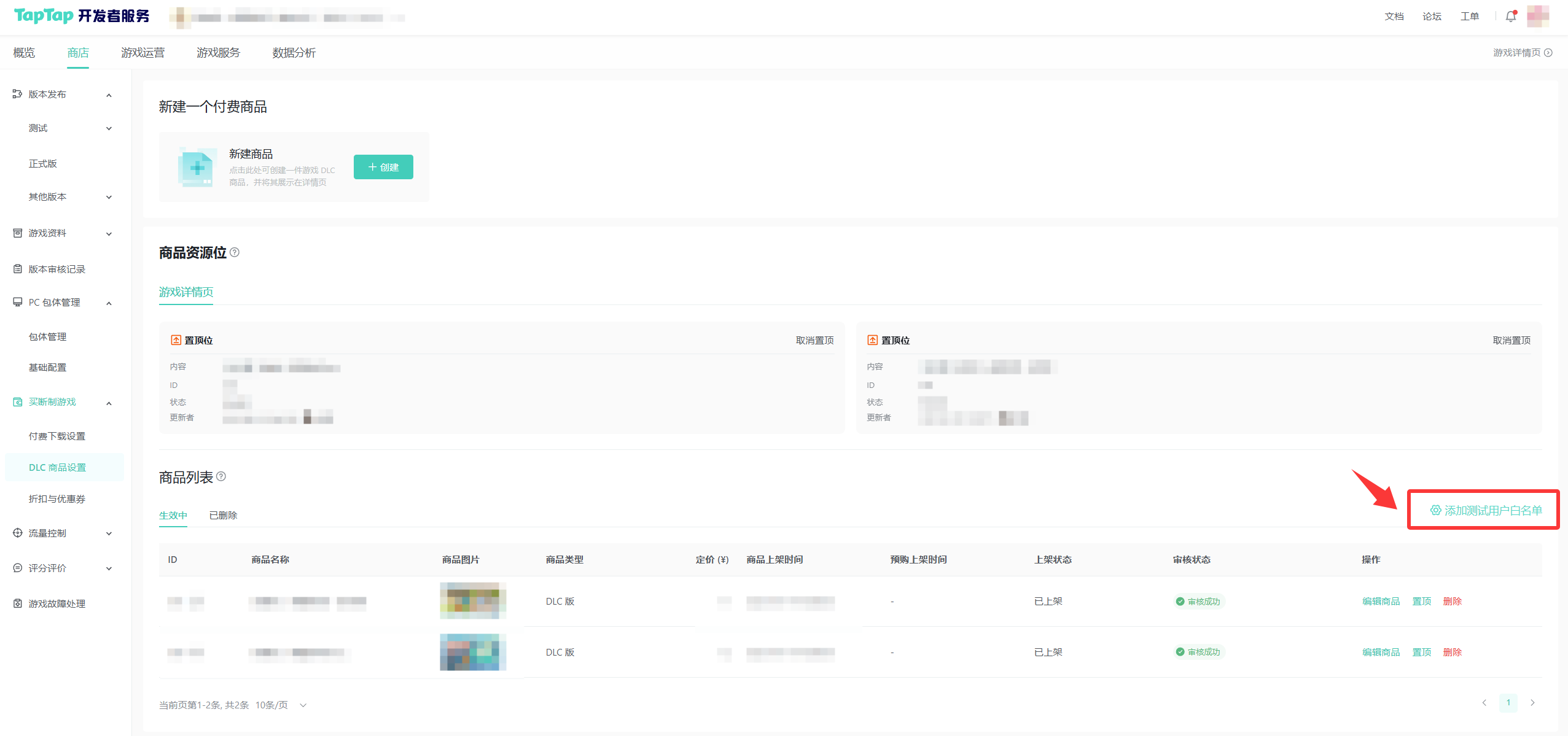Switch to the 已删除 tab
1568x736 pixels.
(223, 515)
